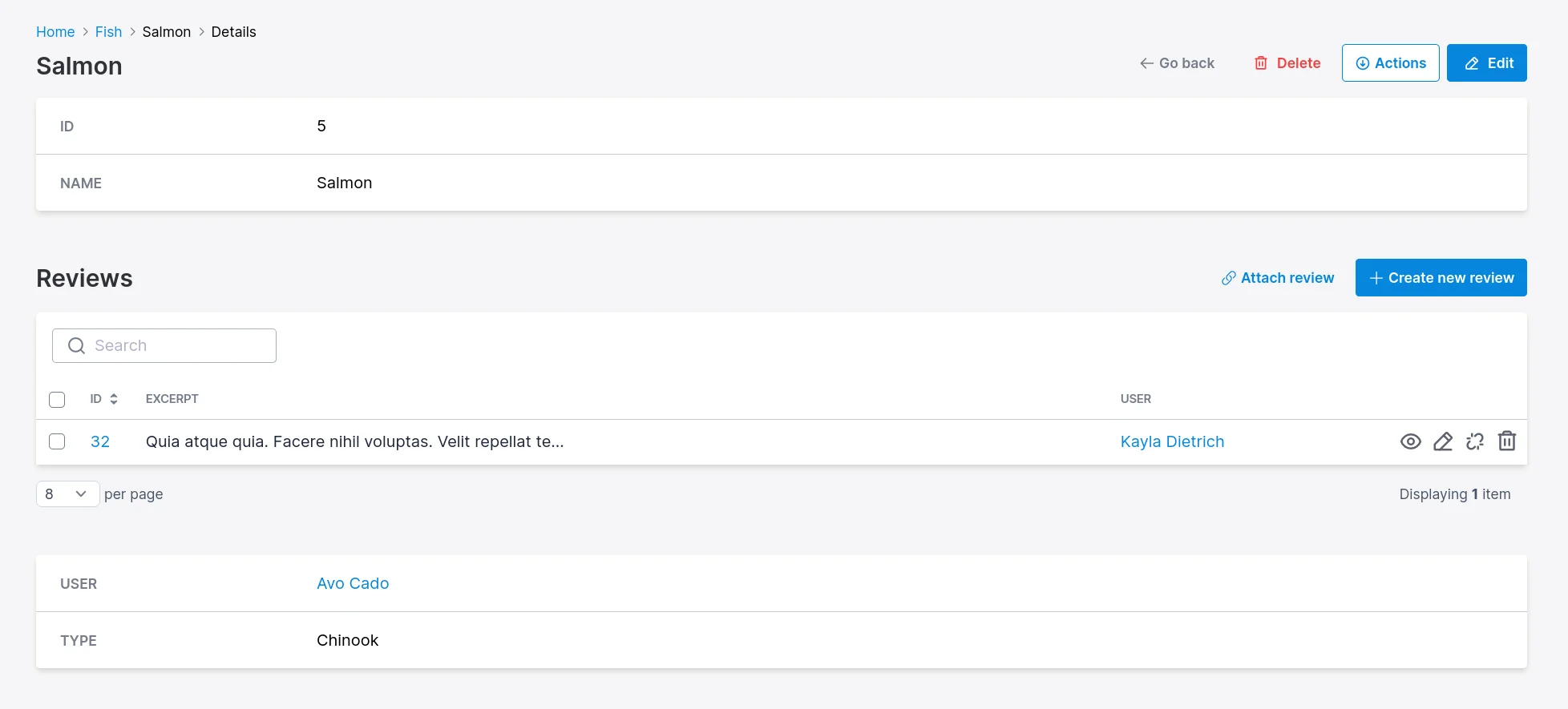
Task: Open user Kayla Dietrich
Action: [x=1172, y=441]
